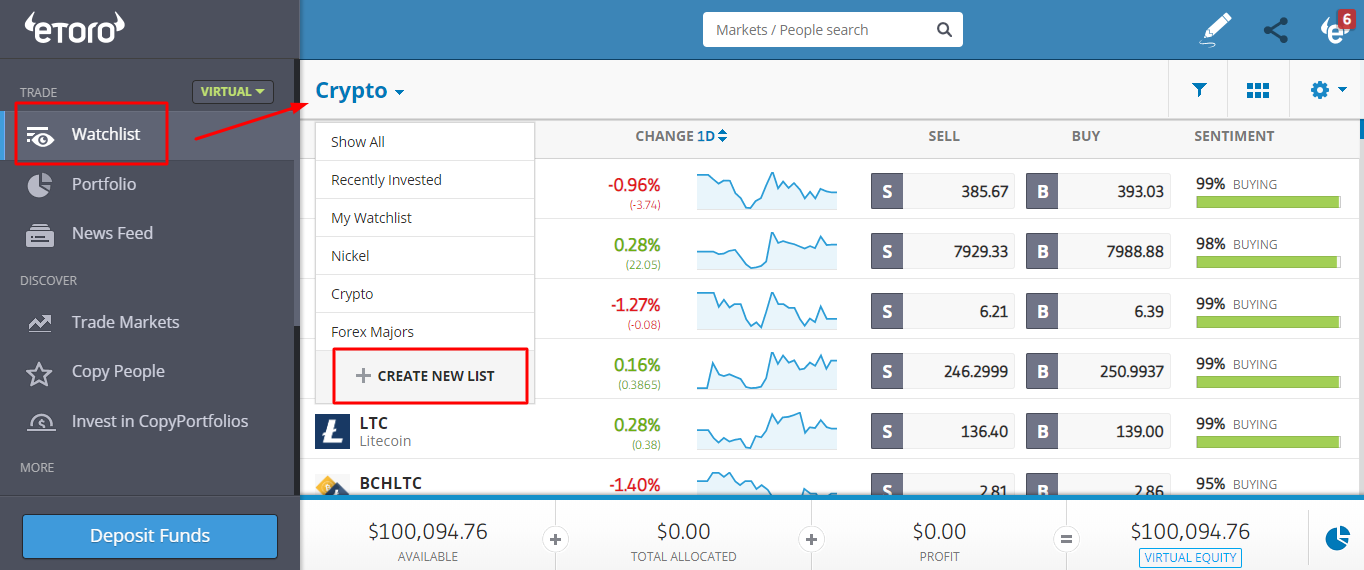Click the Litecoin LTC logo
Screen dimensions: 1364x570
coord(332,431)
